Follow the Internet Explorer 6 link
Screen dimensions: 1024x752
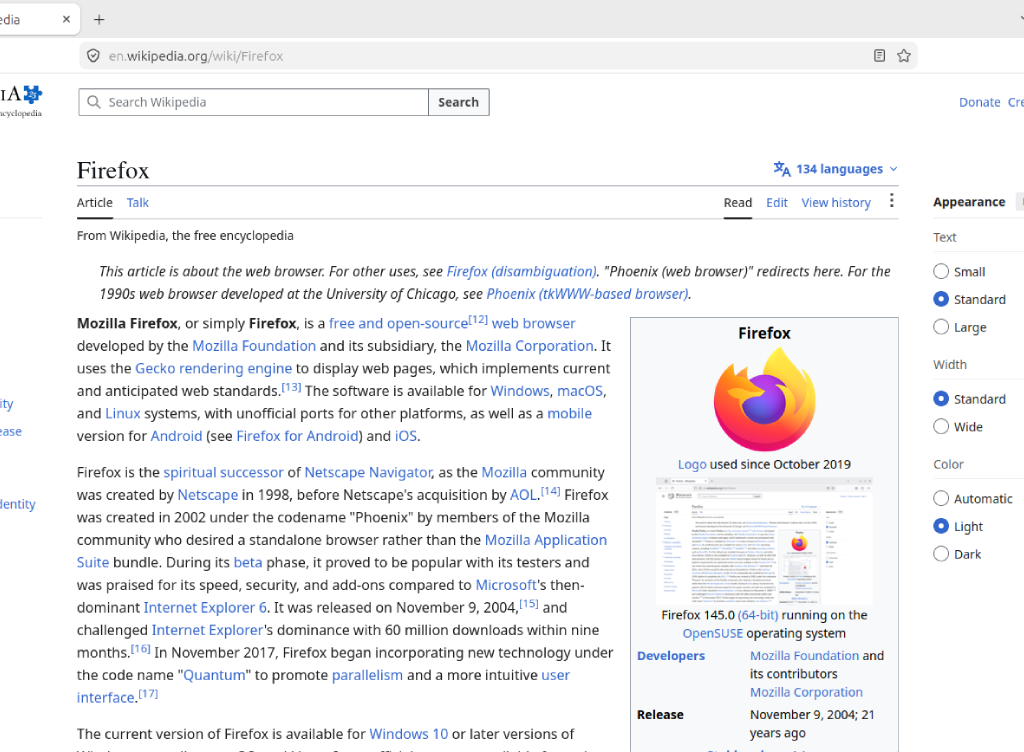click(205, 608)
